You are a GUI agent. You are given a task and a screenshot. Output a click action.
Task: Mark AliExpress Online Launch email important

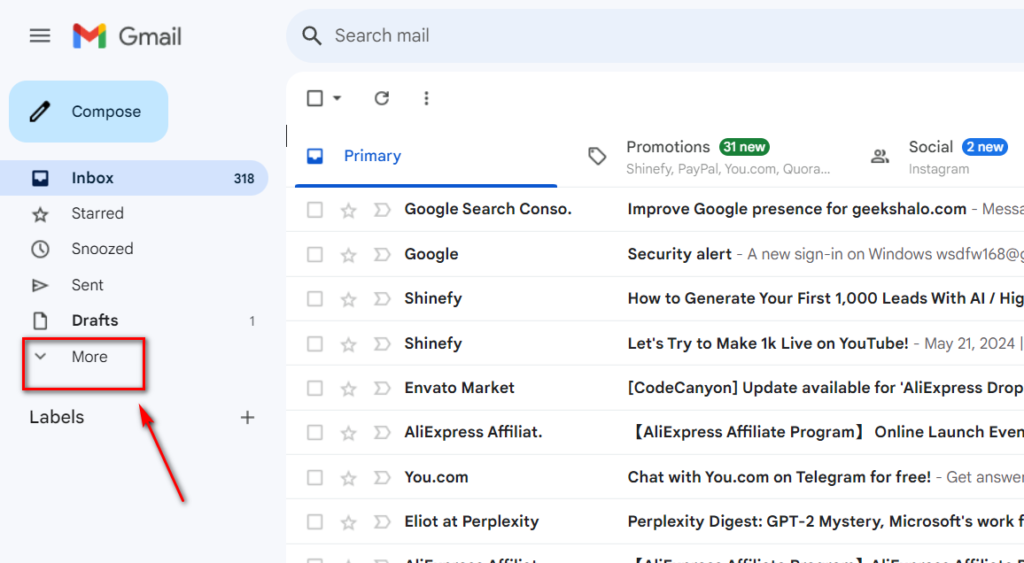click(381, 432)
